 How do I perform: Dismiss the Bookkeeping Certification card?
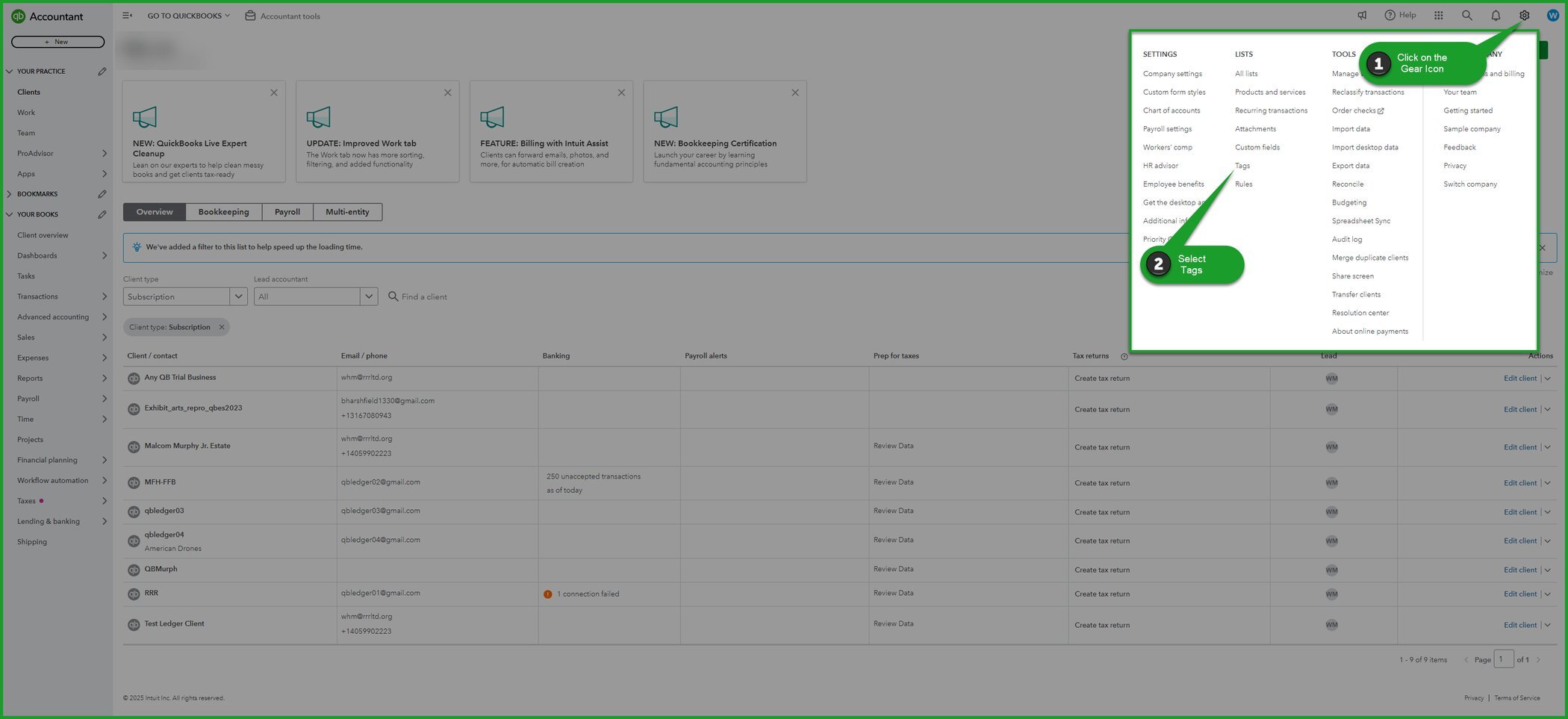(795, 93)
